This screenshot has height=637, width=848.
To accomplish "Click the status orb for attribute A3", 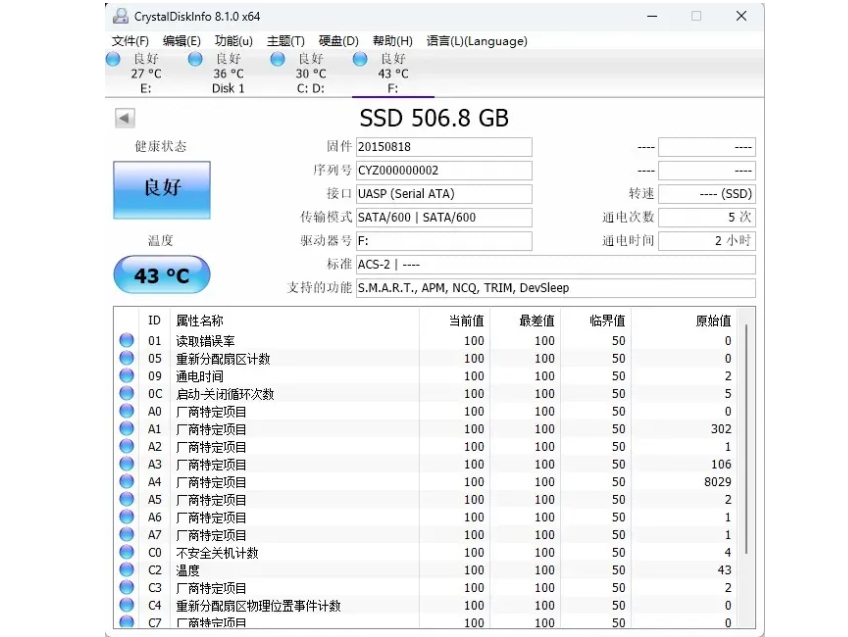I will [x=127, y=464].
